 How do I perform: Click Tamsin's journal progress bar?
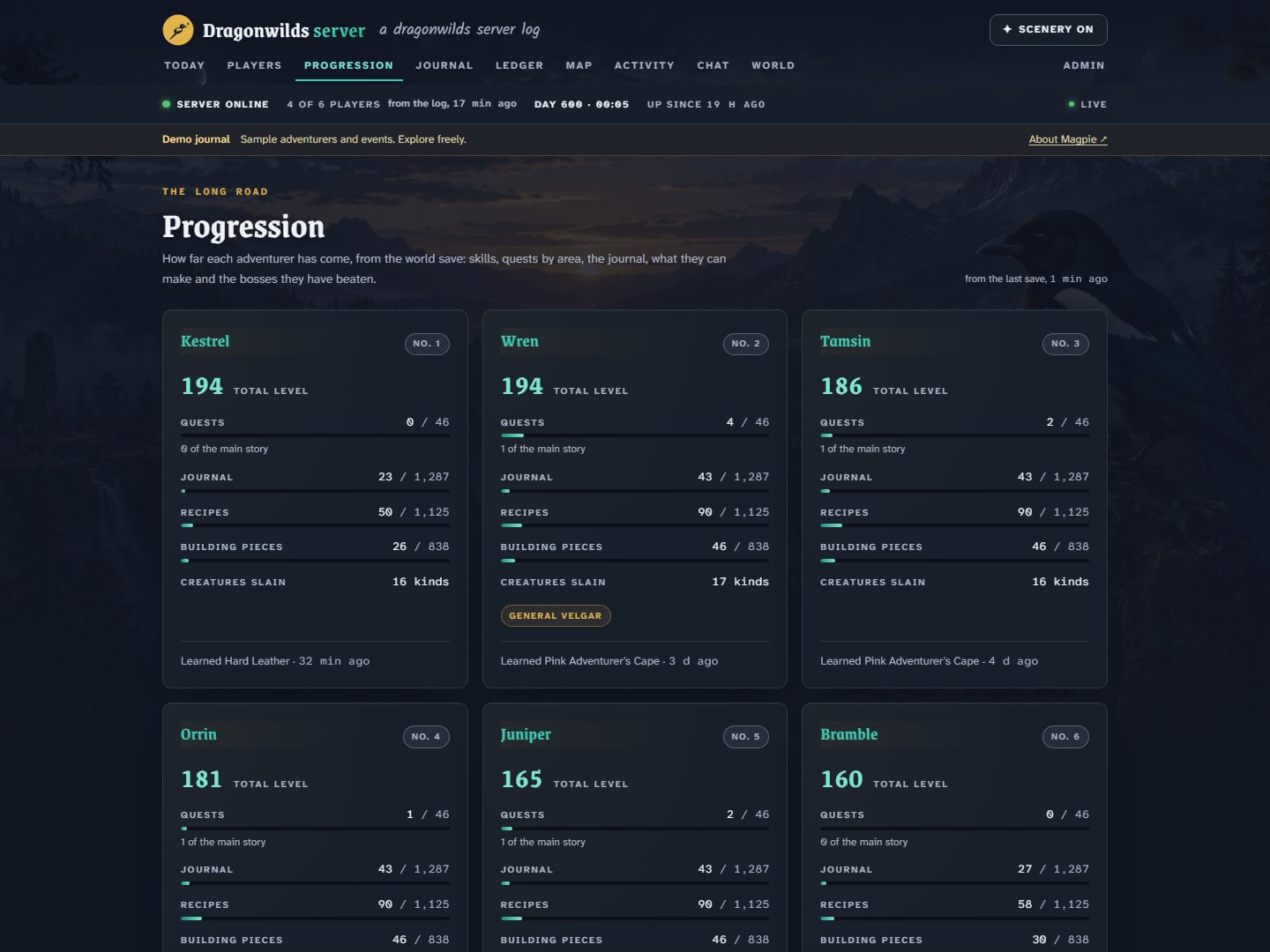tap(954, 490)
